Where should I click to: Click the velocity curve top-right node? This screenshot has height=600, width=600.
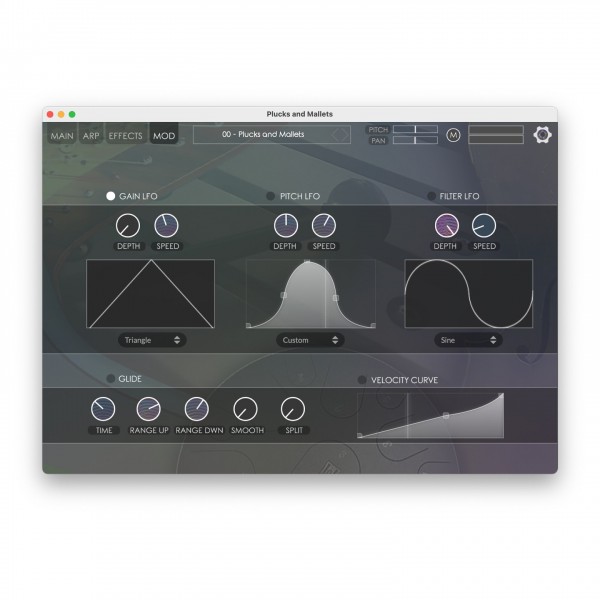501,396
